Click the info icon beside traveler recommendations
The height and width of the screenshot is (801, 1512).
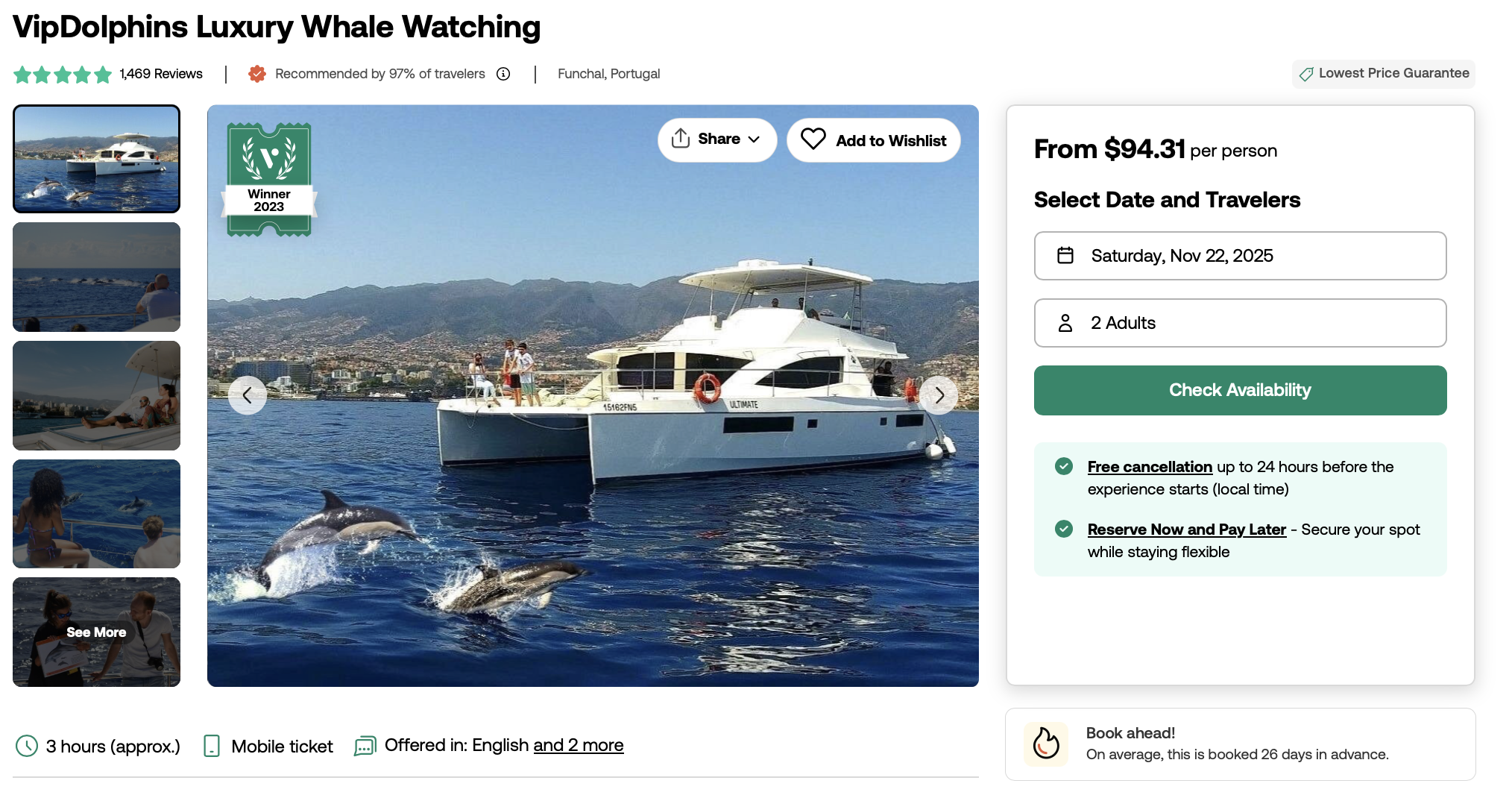[x=503, y=74]
